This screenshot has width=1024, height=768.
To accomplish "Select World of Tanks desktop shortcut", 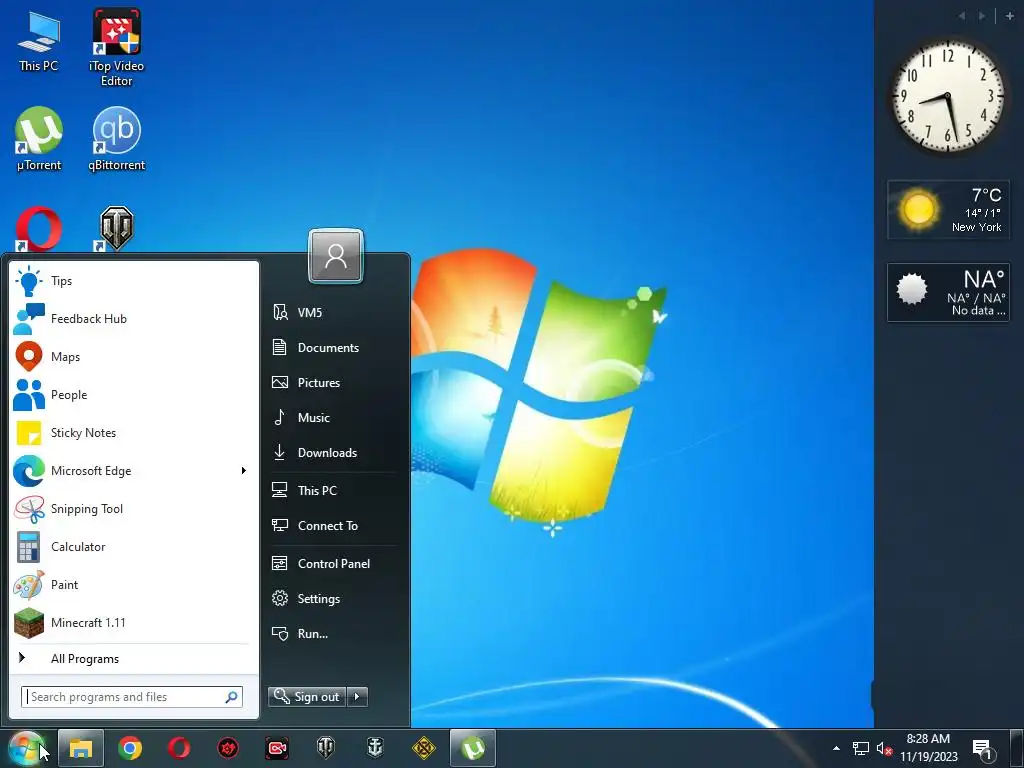I will coord(117,229).
